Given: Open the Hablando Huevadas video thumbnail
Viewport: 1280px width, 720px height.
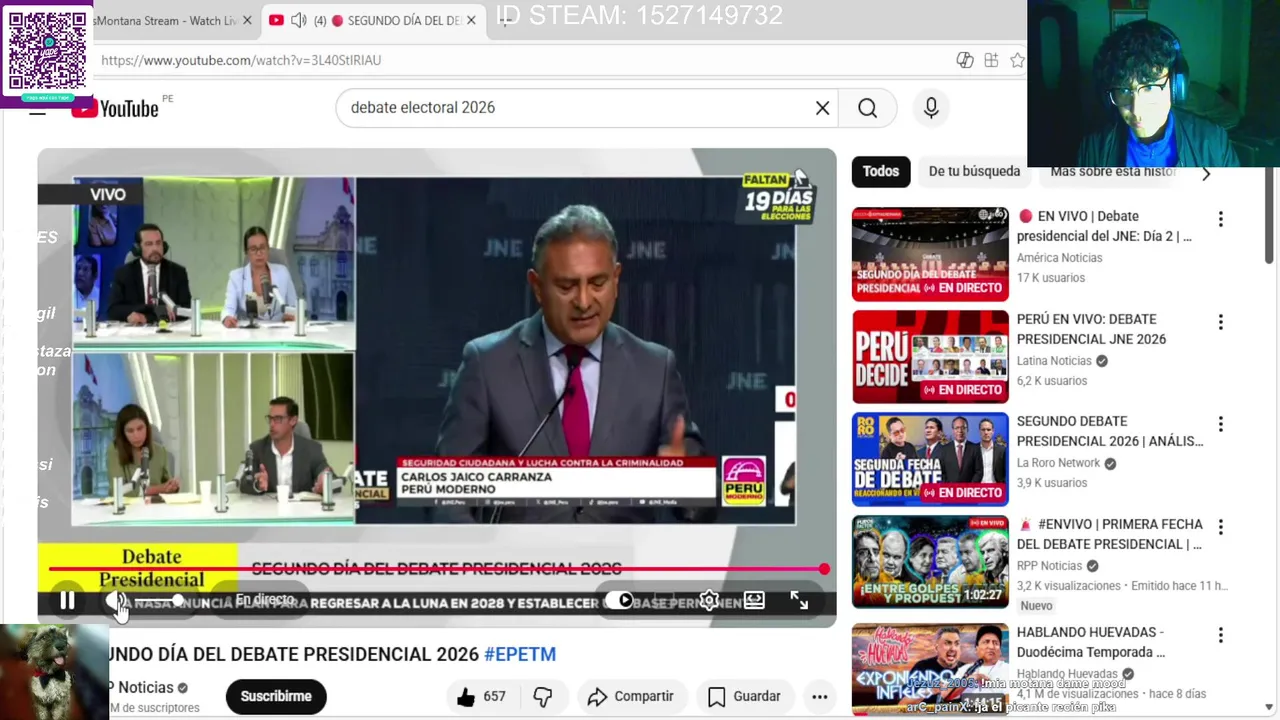Looking at the screenshot, I should (930, 668).
